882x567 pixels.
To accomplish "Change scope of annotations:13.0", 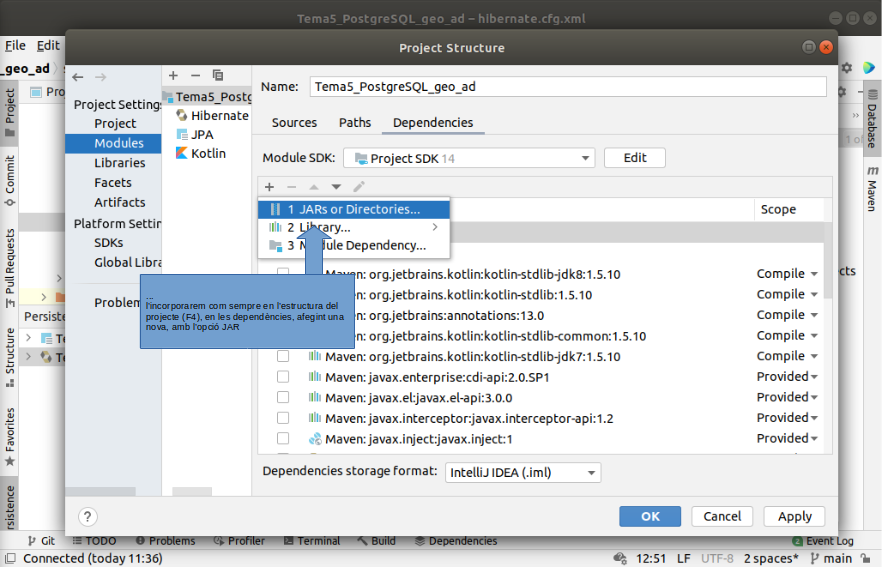I will pyautogui.click(x=787, y=315).
